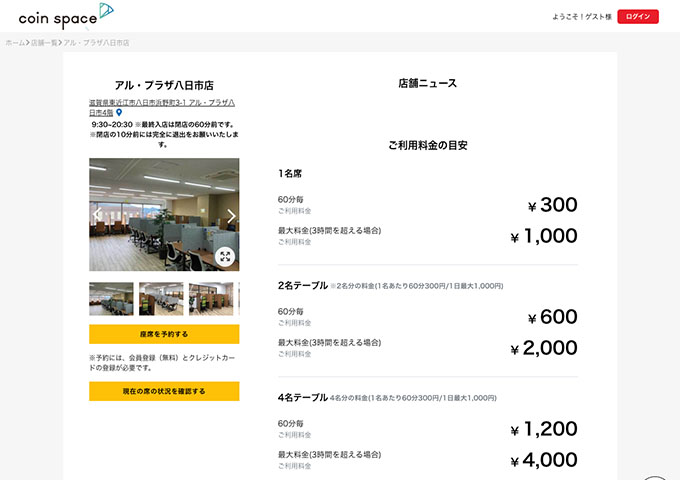Open the ホーム breadcrumb link
This screenshot has width=680, height=480.
(15, 43)
